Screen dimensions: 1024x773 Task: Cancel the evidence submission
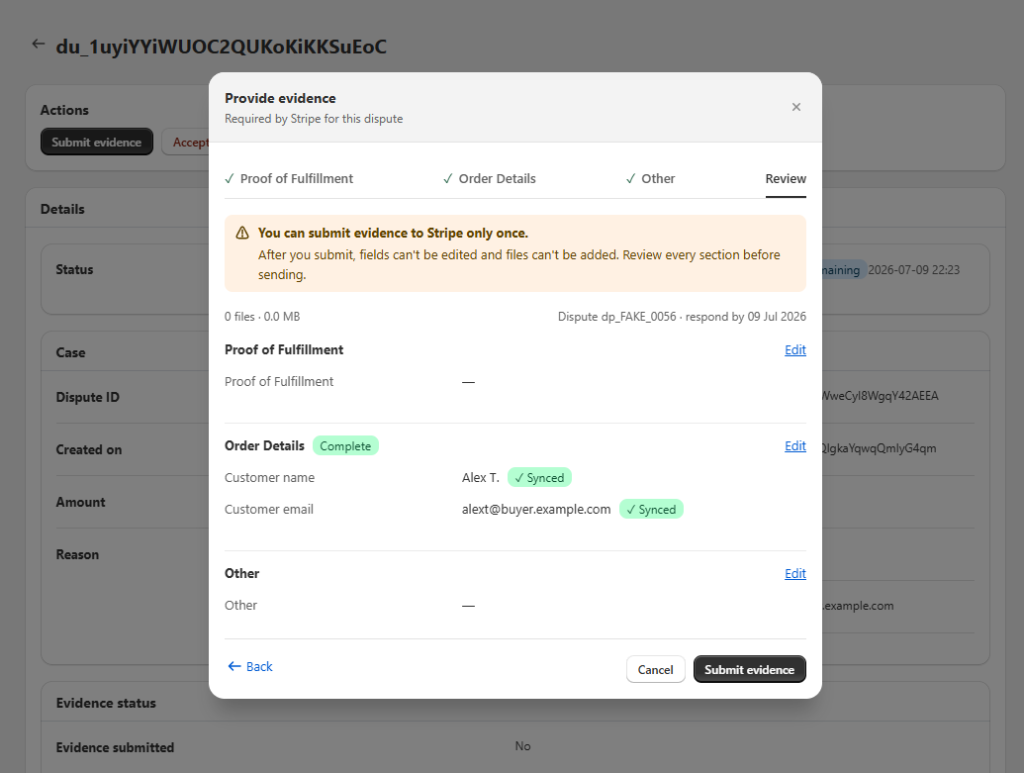pyautogui.click(x=656, y=669)
